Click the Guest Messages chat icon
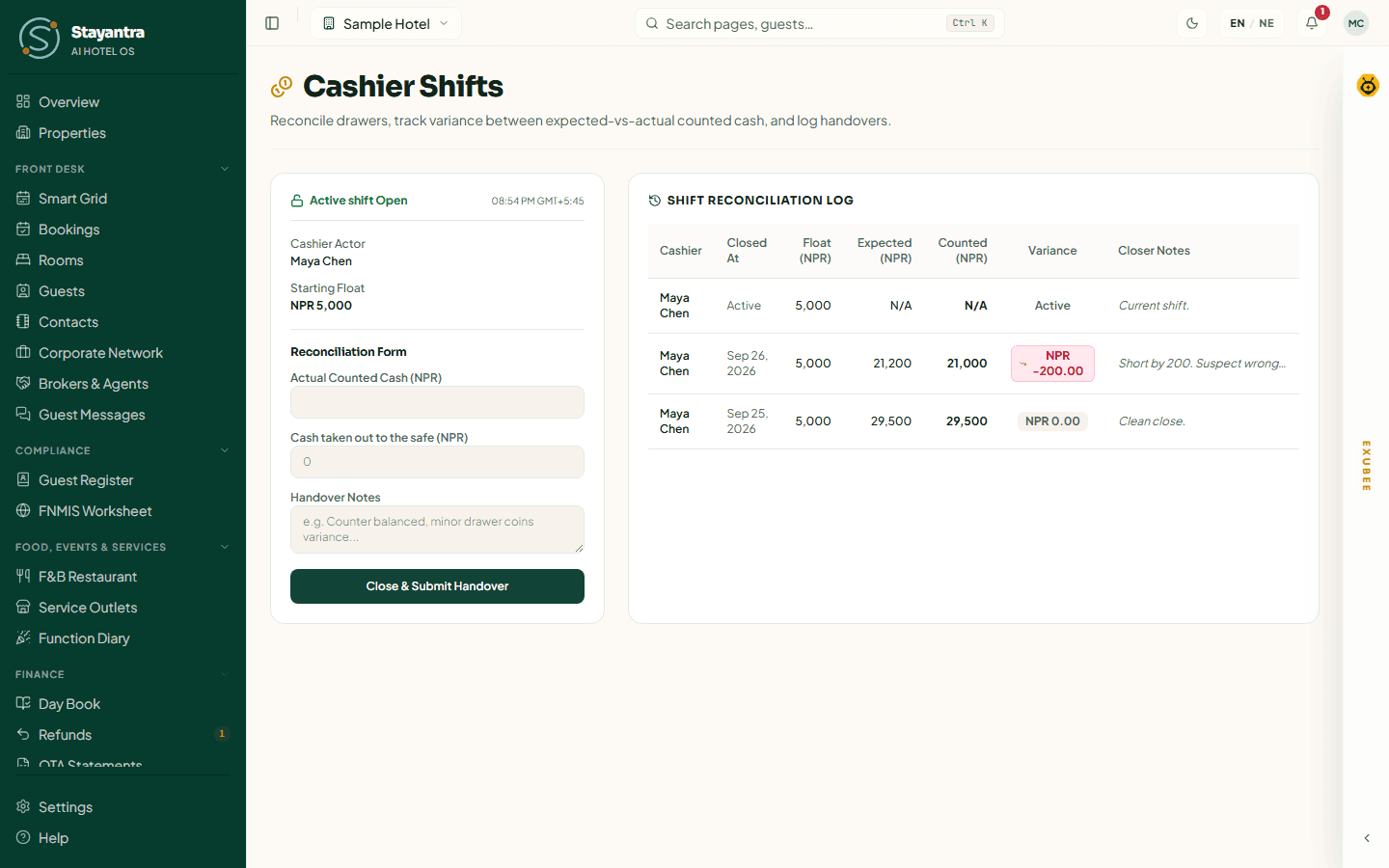Image resolution: width=1389 pixels, height=868 pixels. pyautogui.click(x=23, y=414)
